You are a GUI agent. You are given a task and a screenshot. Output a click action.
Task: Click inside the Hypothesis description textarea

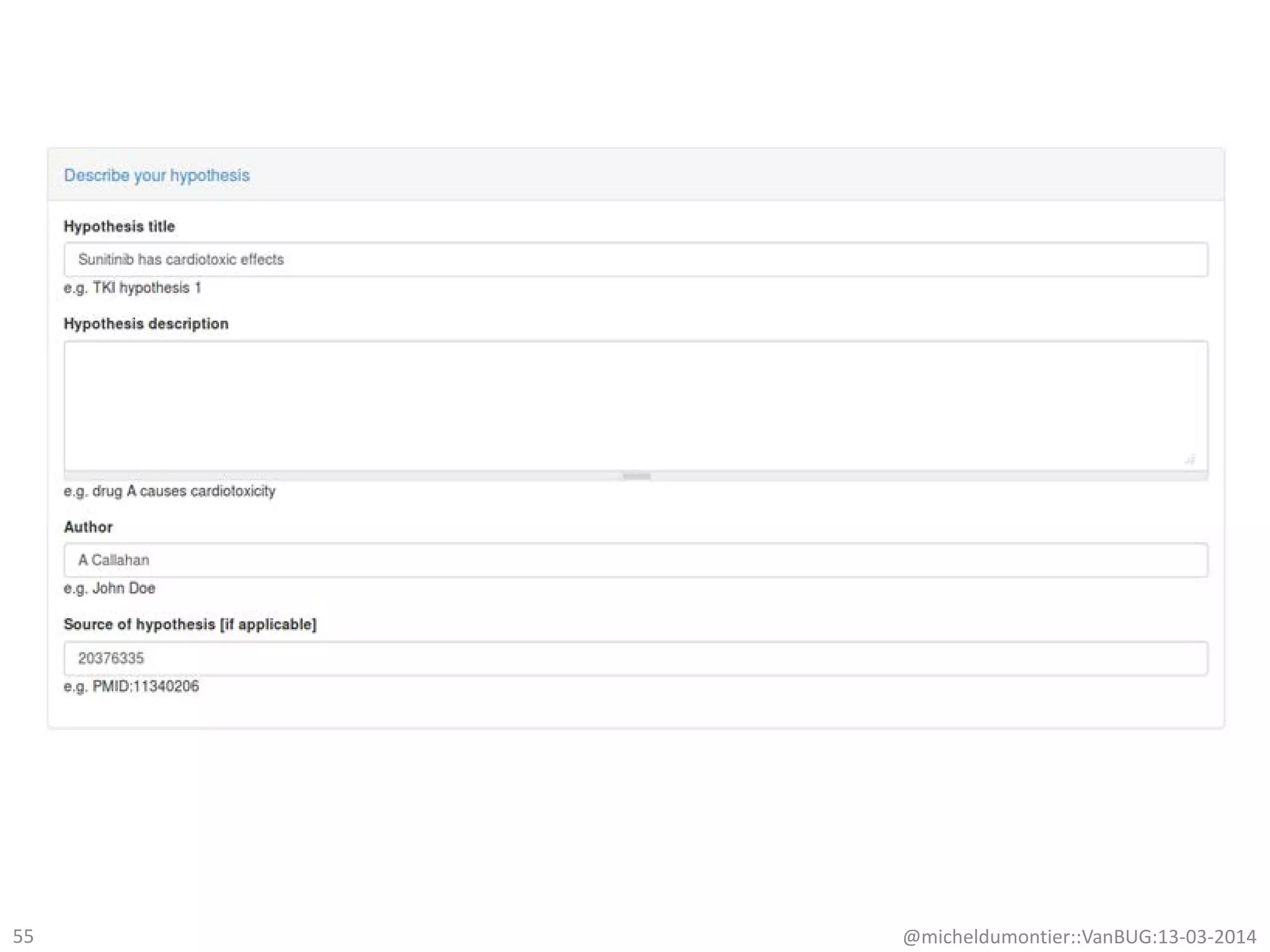pos(636,405)
